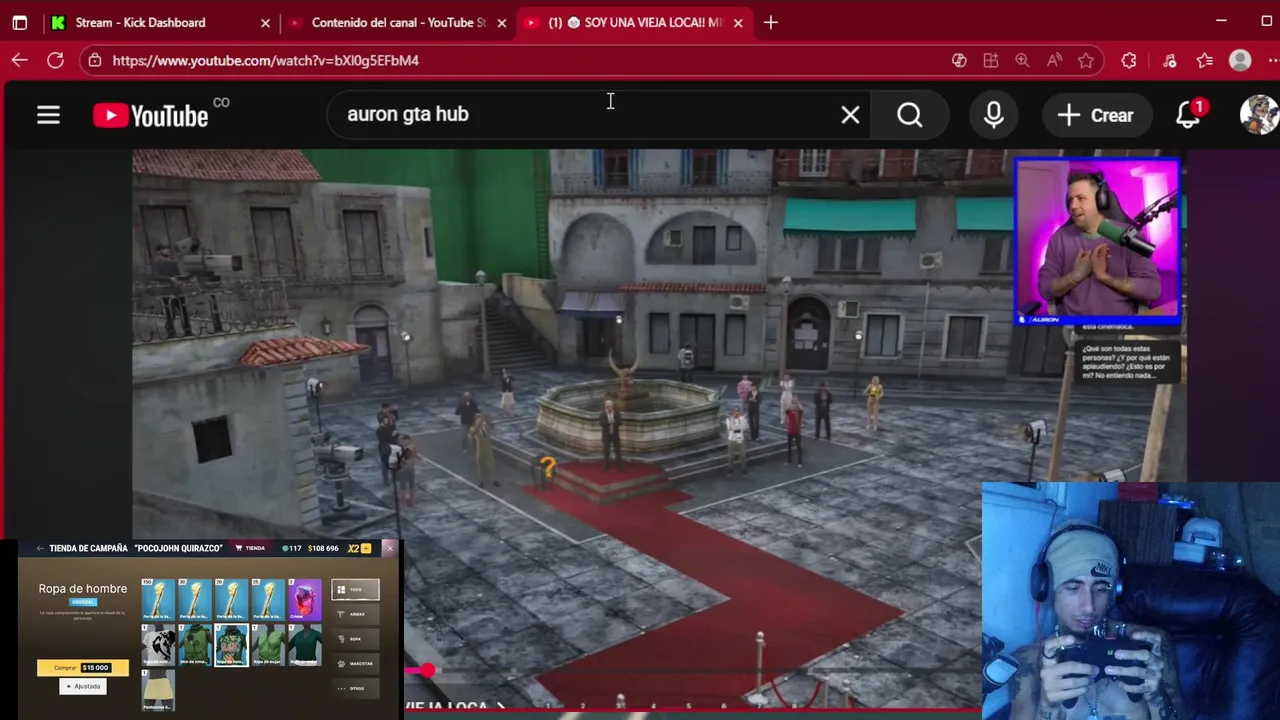
Task: Open the browser profile icon
Action: click(x=1240, y=60)
